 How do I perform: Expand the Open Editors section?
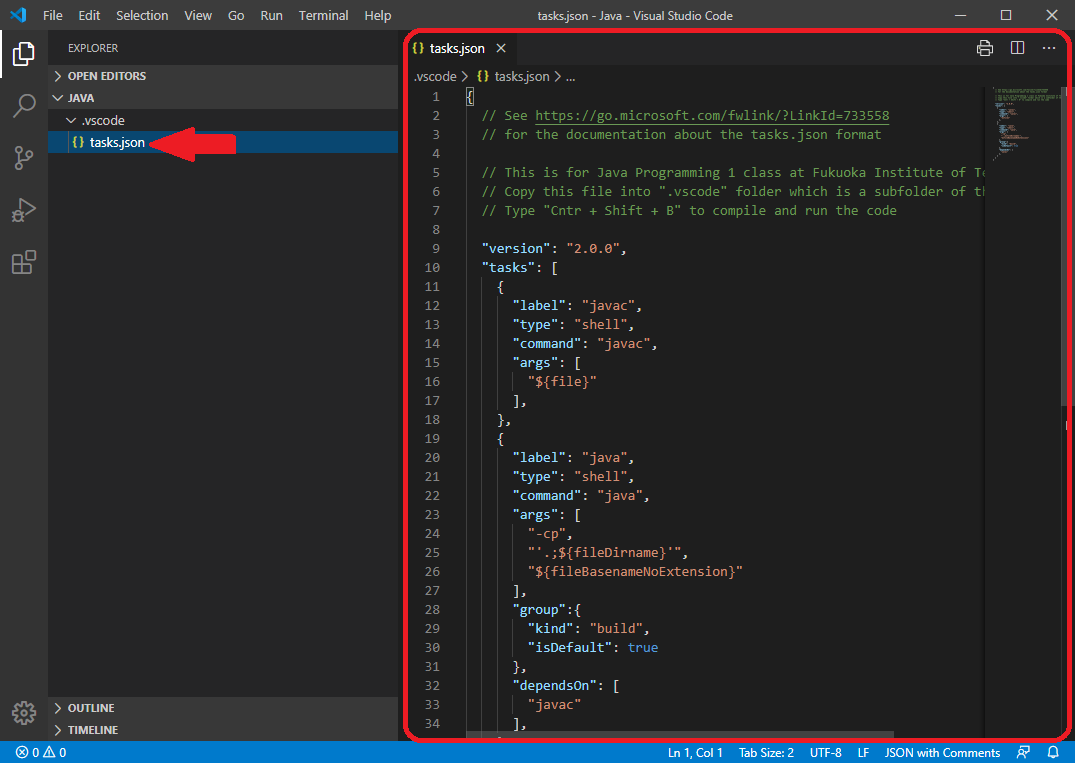click(x=223, y=76)
